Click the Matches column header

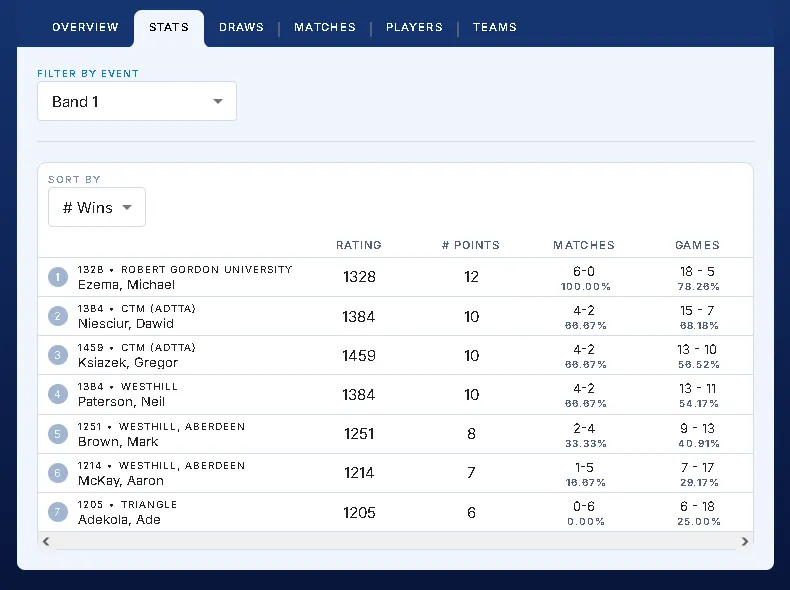click(584, 245)
